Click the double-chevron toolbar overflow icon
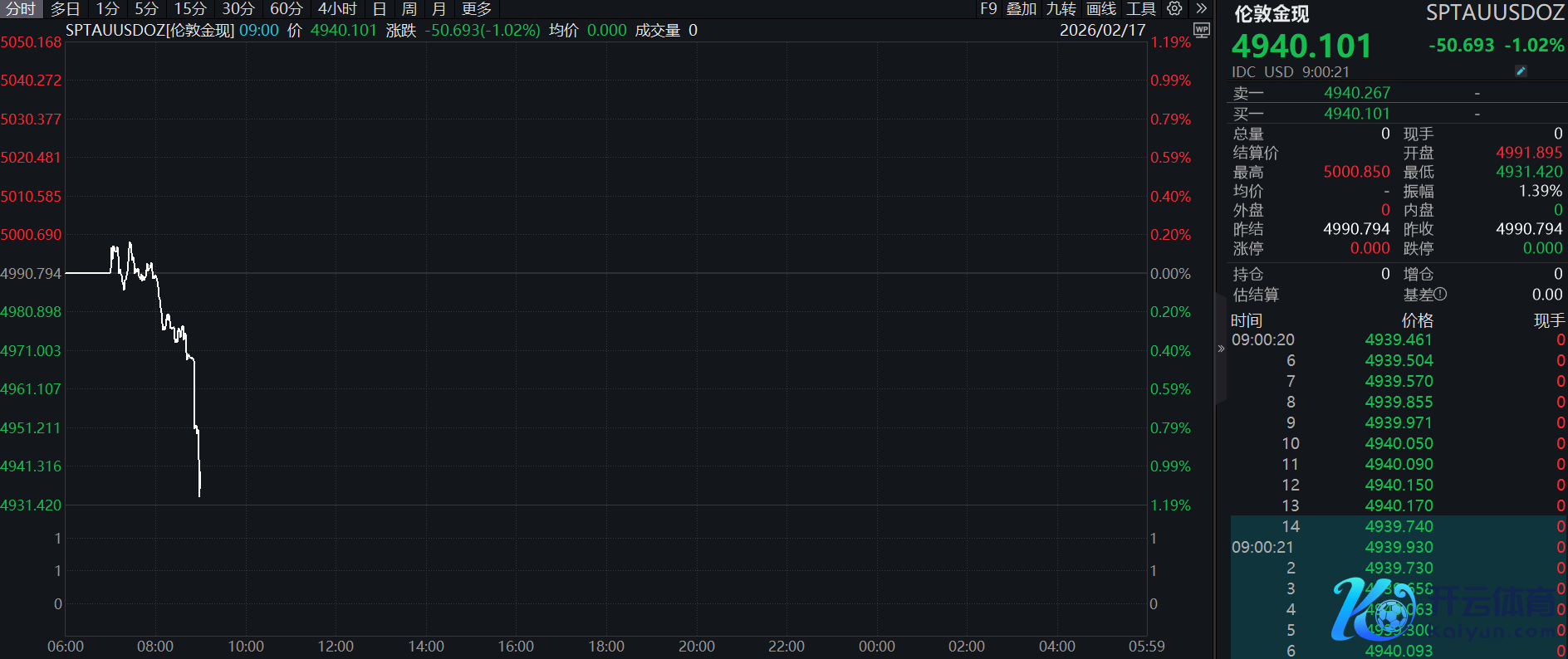 coord(1201,9)
